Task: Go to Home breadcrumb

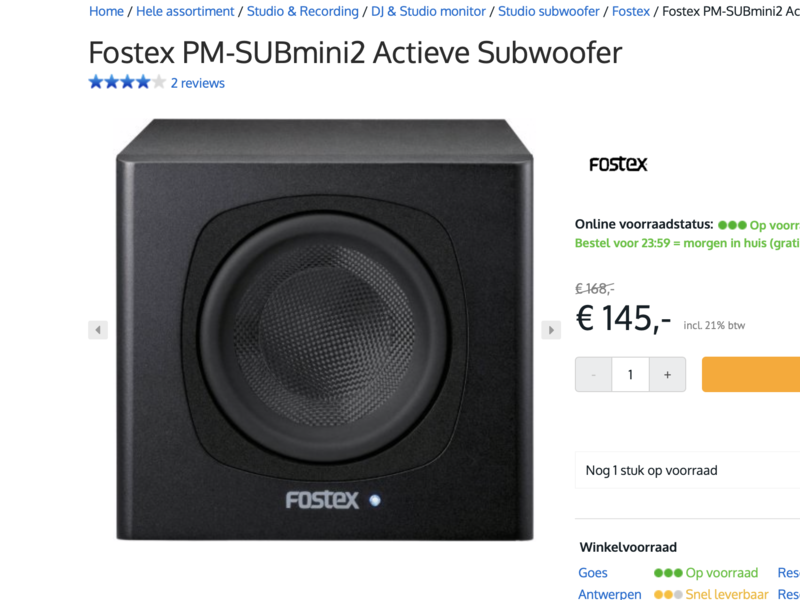Action: coord(106,11)
